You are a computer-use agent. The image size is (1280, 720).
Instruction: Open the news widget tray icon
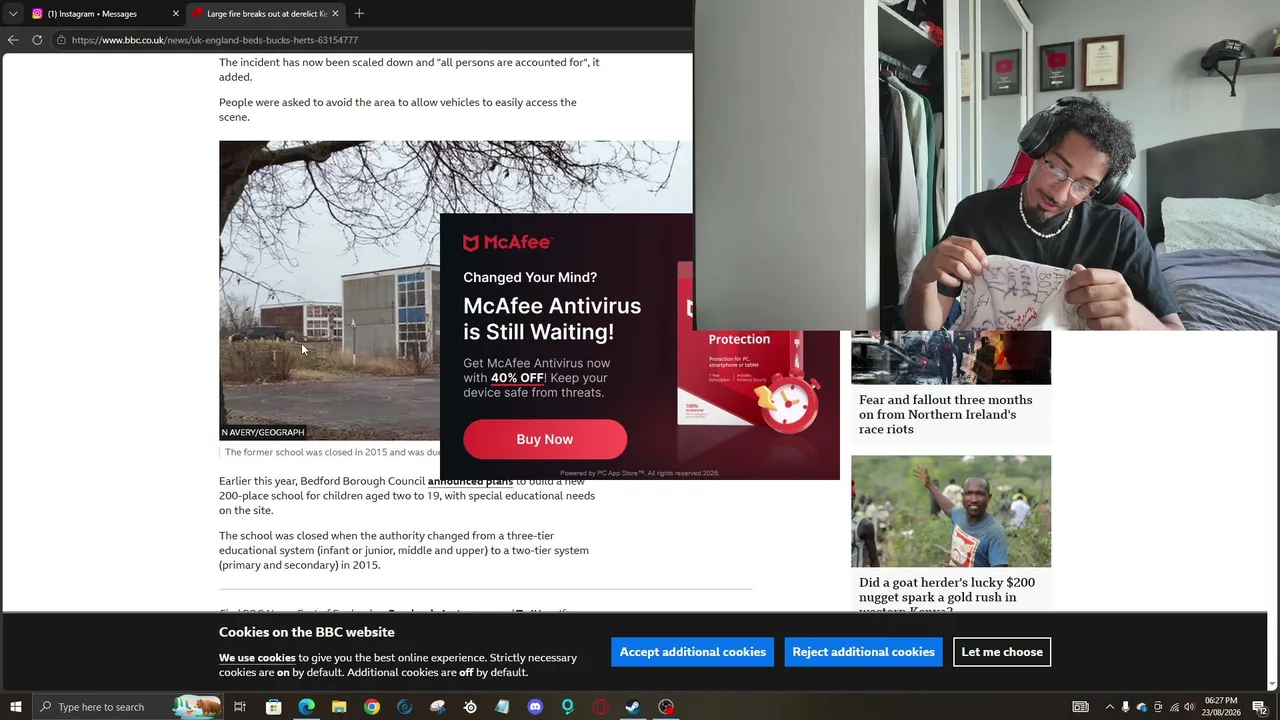coord(1080,707)
